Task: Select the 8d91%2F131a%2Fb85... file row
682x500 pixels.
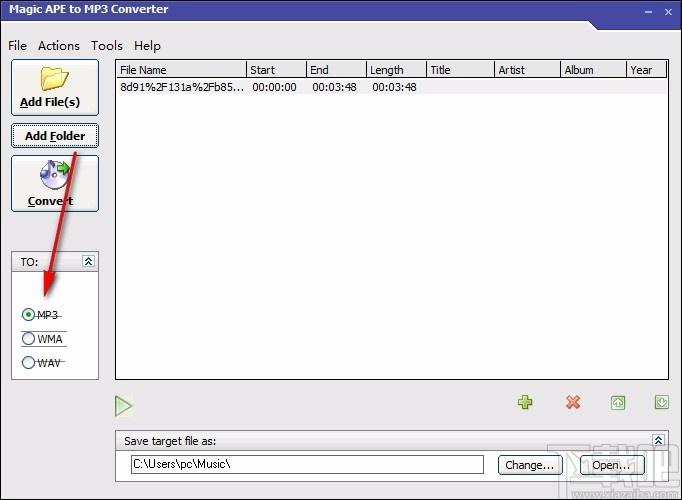Action: [x=391, y=87]
